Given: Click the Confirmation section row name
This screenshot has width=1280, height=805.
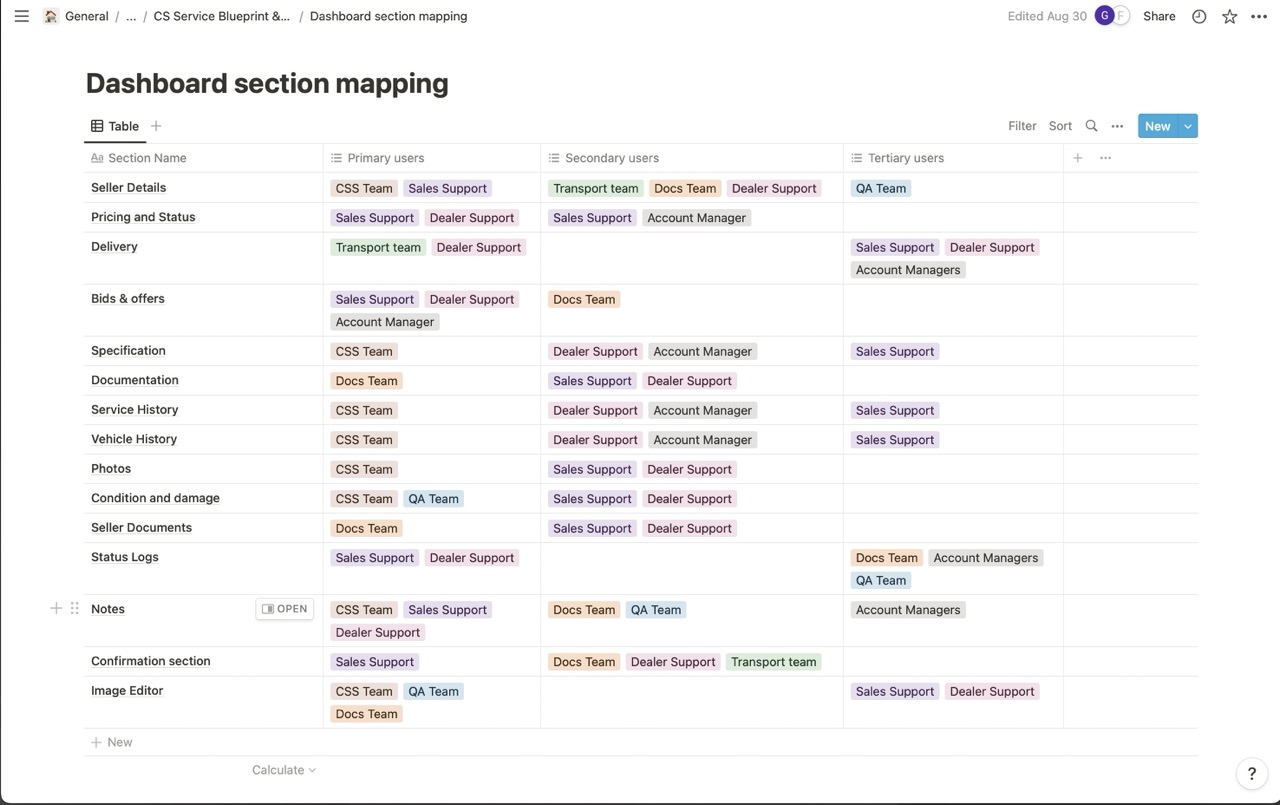Looking at the screenshot, I should click(x=151, y=661).
